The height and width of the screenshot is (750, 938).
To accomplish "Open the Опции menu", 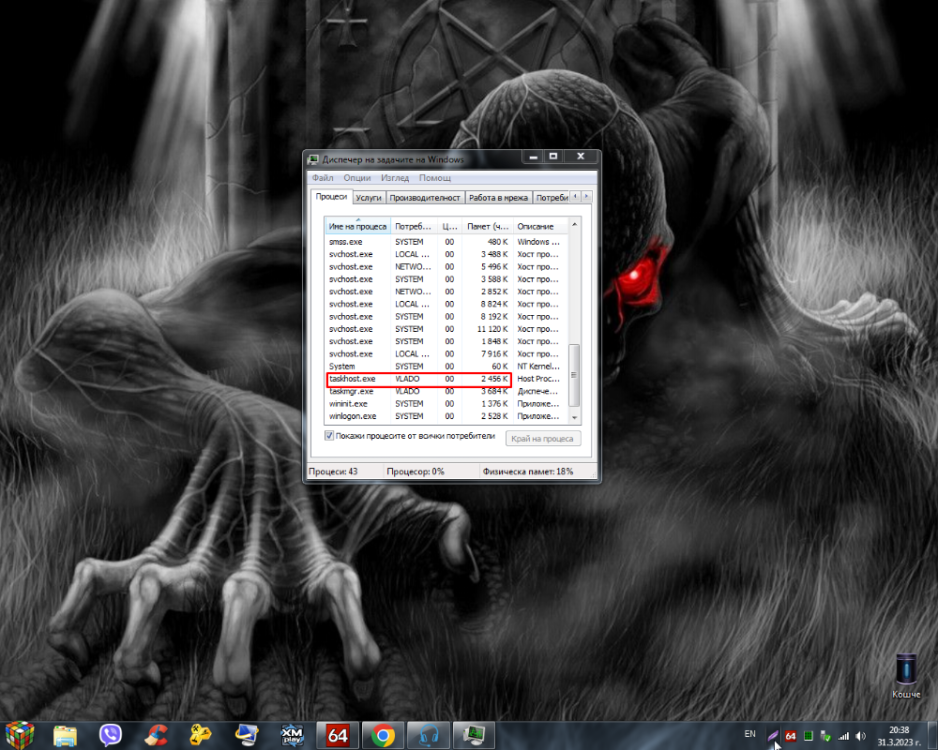I will click(x=357, y=178).
